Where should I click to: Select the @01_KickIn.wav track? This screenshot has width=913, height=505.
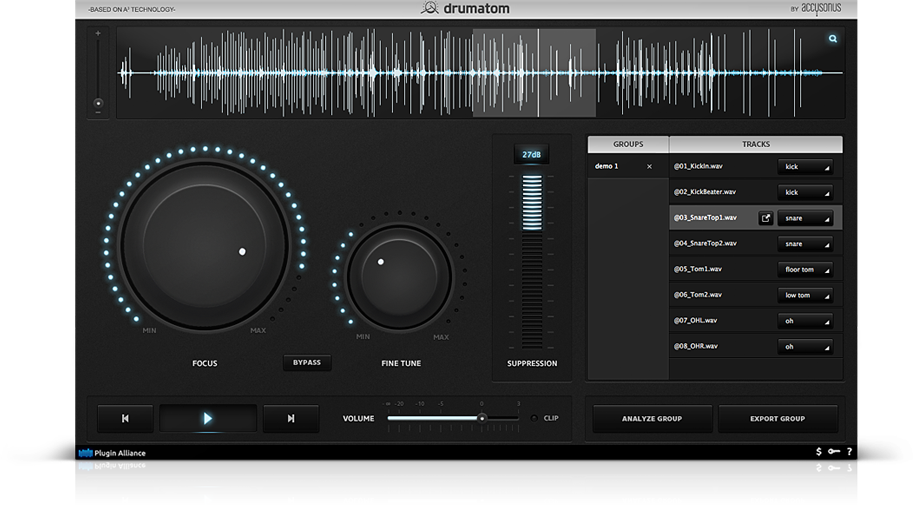[x=698, y=166]
